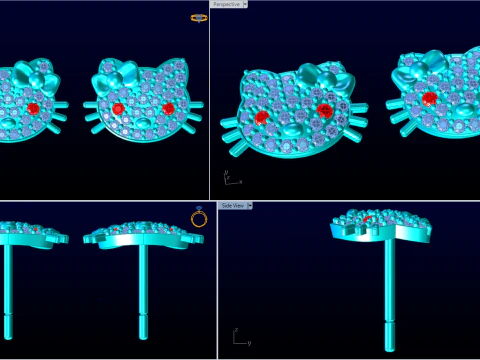Click the top-down ring orientation icon
This screenshot has width=480, height=360.
click(x=199, y=18)
